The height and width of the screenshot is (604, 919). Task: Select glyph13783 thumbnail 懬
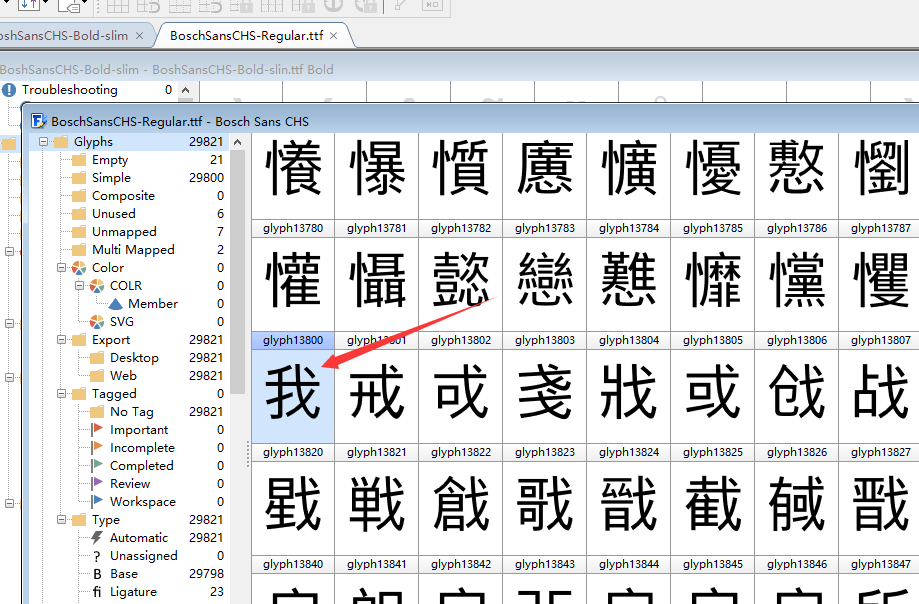(544, 176)
